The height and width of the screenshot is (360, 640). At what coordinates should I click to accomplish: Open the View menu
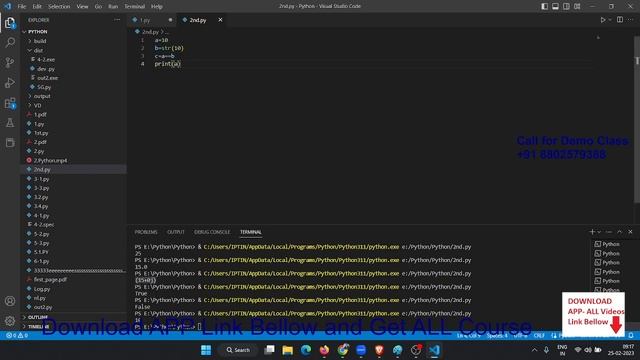click(82, 6)
